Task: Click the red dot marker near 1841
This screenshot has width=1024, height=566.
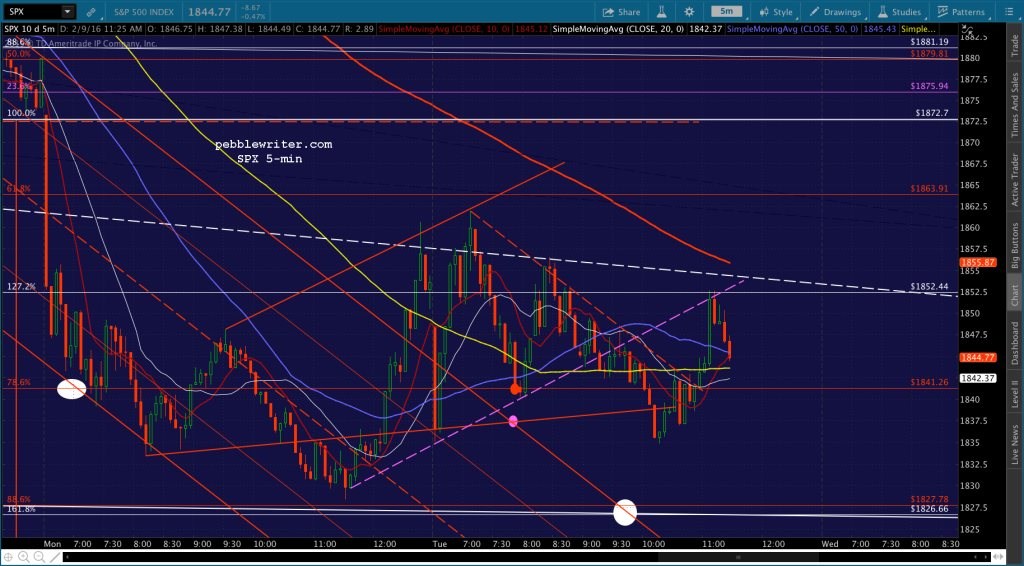Action: 515,389
